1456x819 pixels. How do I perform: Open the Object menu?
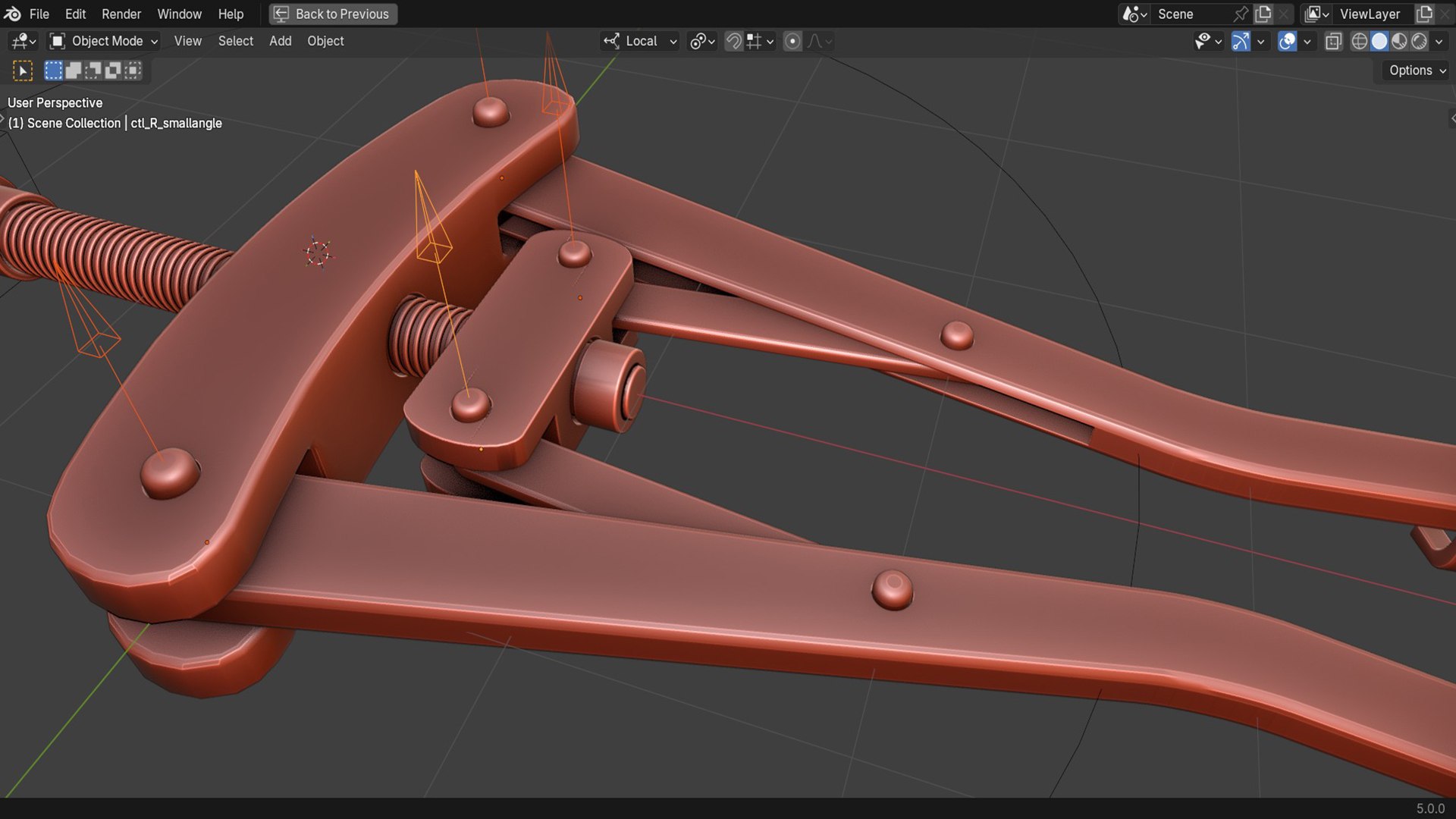(325, 41)
